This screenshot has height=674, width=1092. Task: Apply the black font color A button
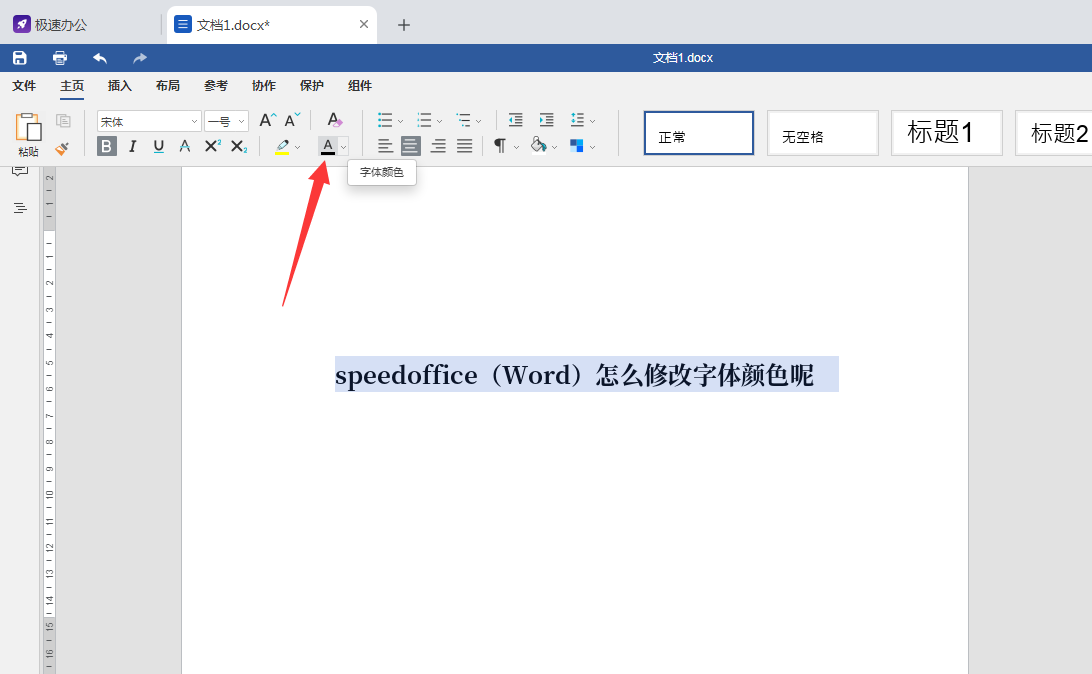pos(327,146)
